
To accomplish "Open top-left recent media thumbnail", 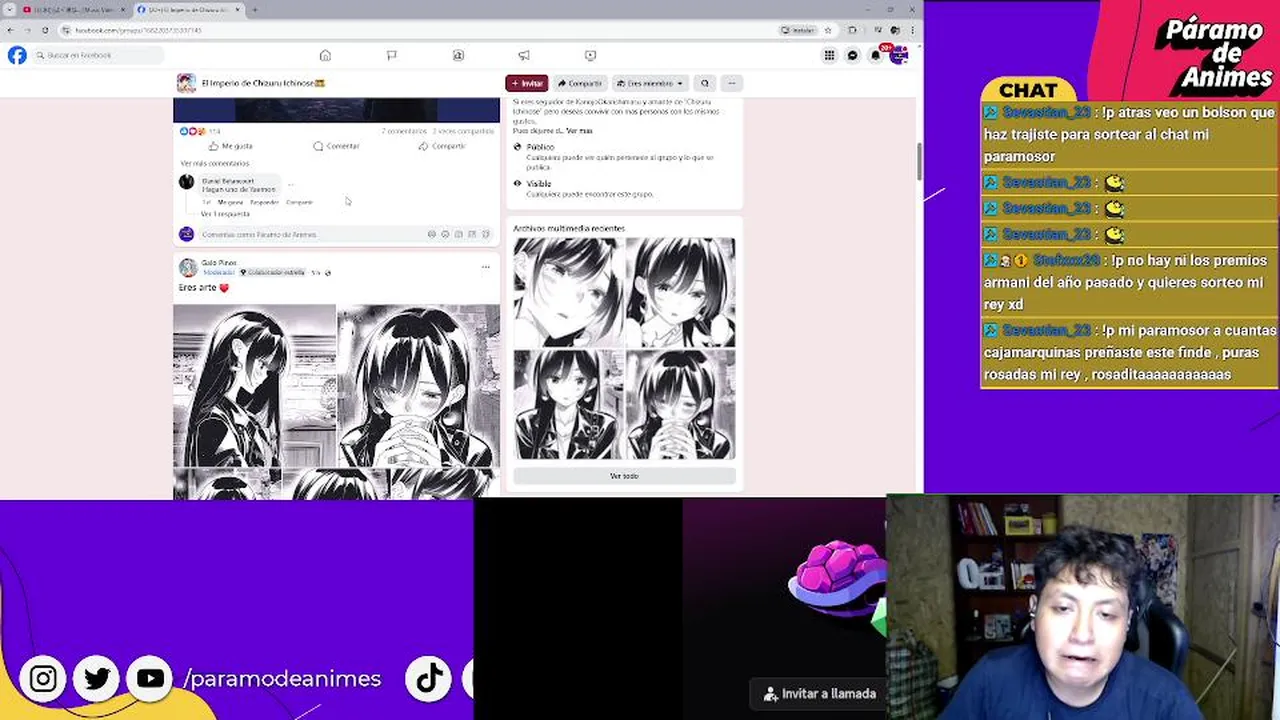I will (x=568, y=292).
